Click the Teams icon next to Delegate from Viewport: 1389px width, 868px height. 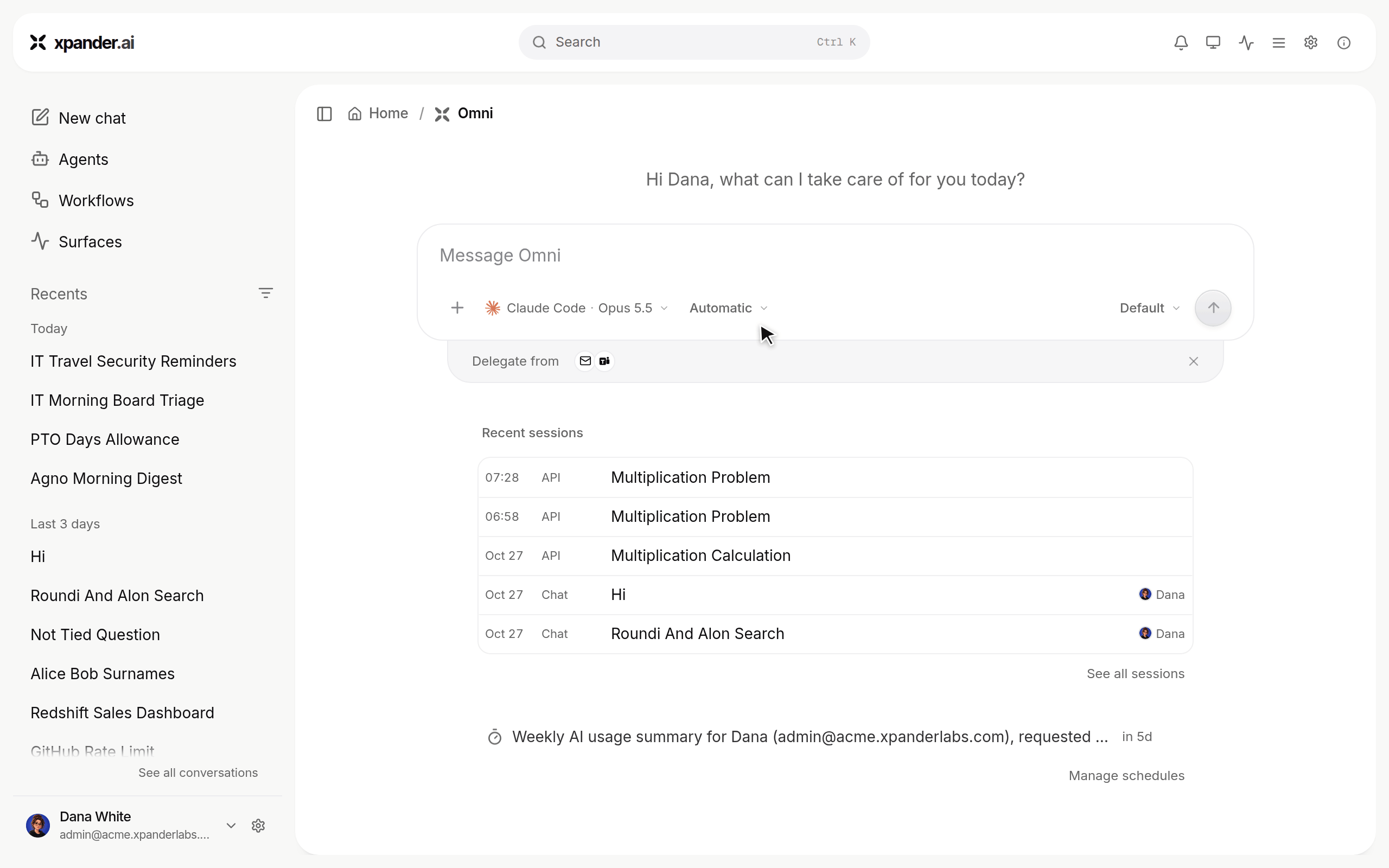pos(604,361)
